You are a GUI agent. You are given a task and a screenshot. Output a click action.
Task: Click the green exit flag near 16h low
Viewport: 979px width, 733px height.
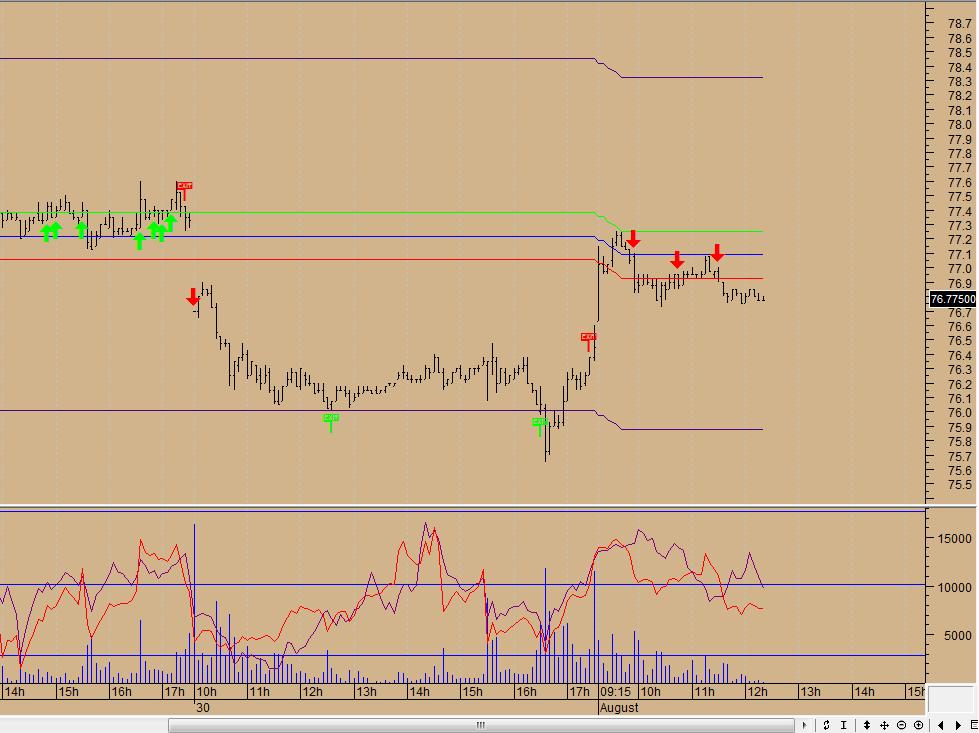click(x=540, y=424)
